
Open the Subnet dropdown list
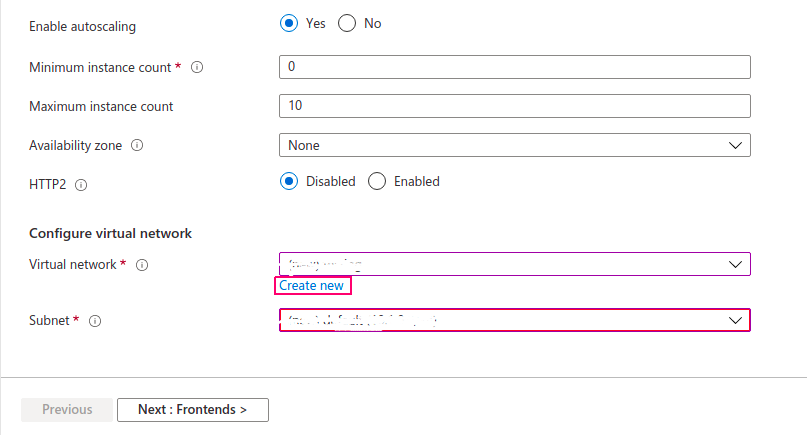[x=514, y=320]
